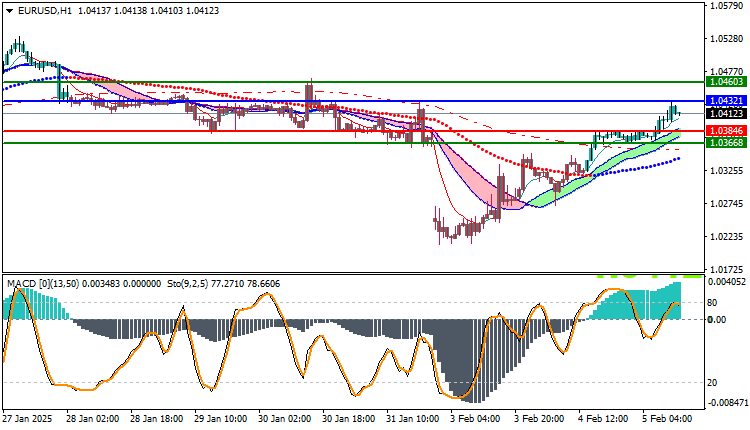Select the 5 Feb 04:00 time axis label

[667, 419]
